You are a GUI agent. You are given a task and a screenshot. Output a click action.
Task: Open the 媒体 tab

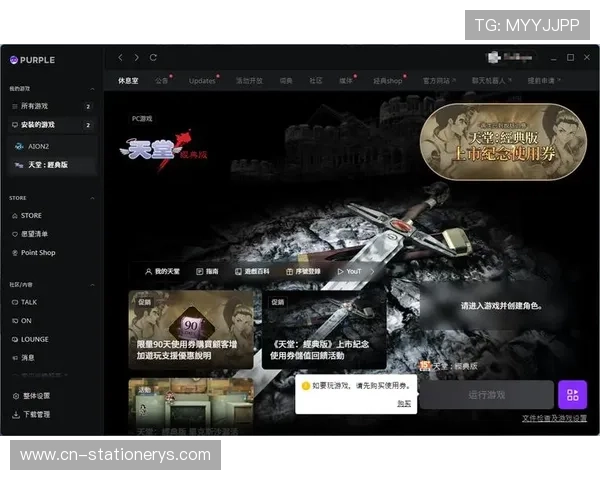click(x=347, y=81)
